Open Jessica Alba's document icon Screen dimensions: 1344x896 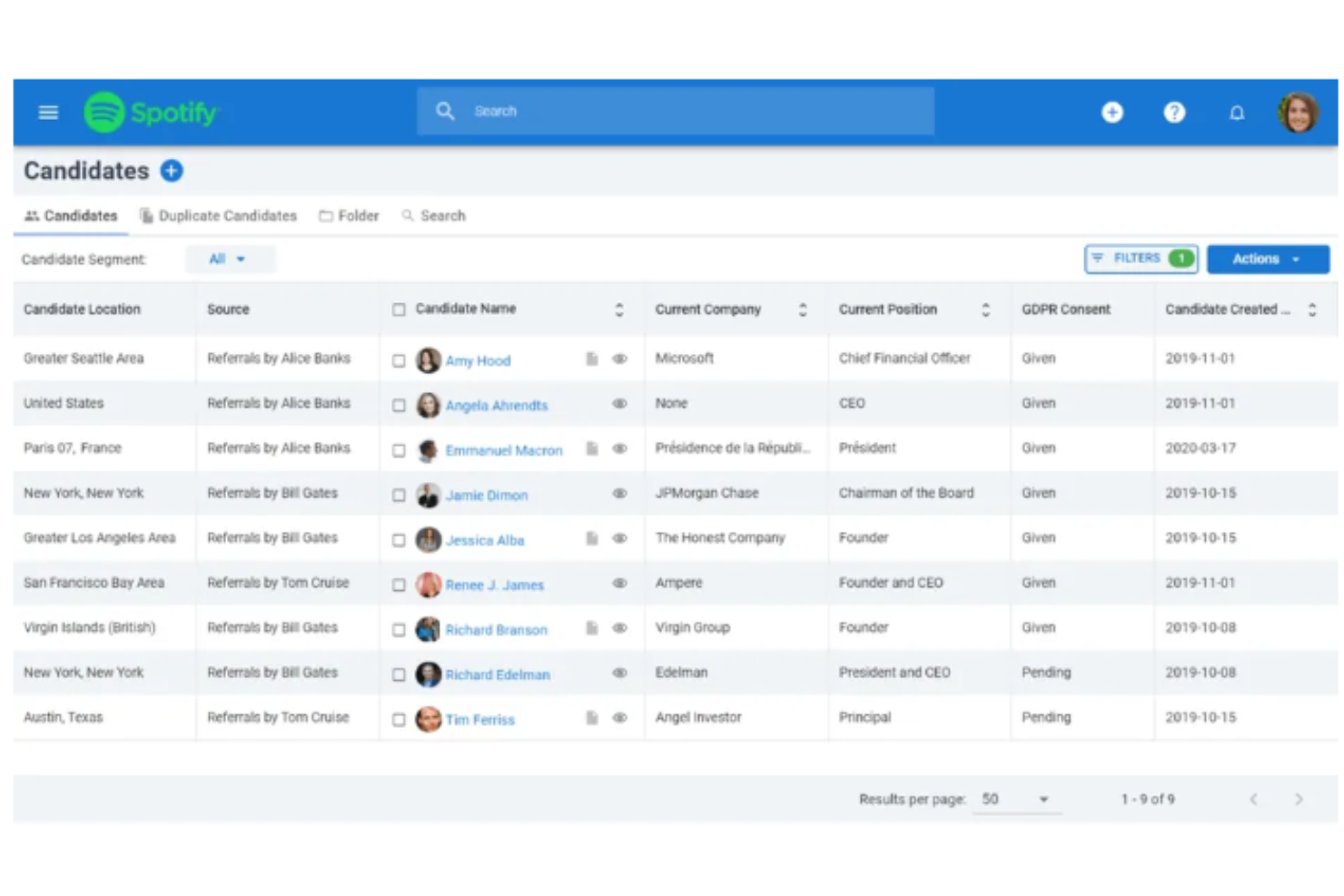pyautogui.click(x=592, y=539)
